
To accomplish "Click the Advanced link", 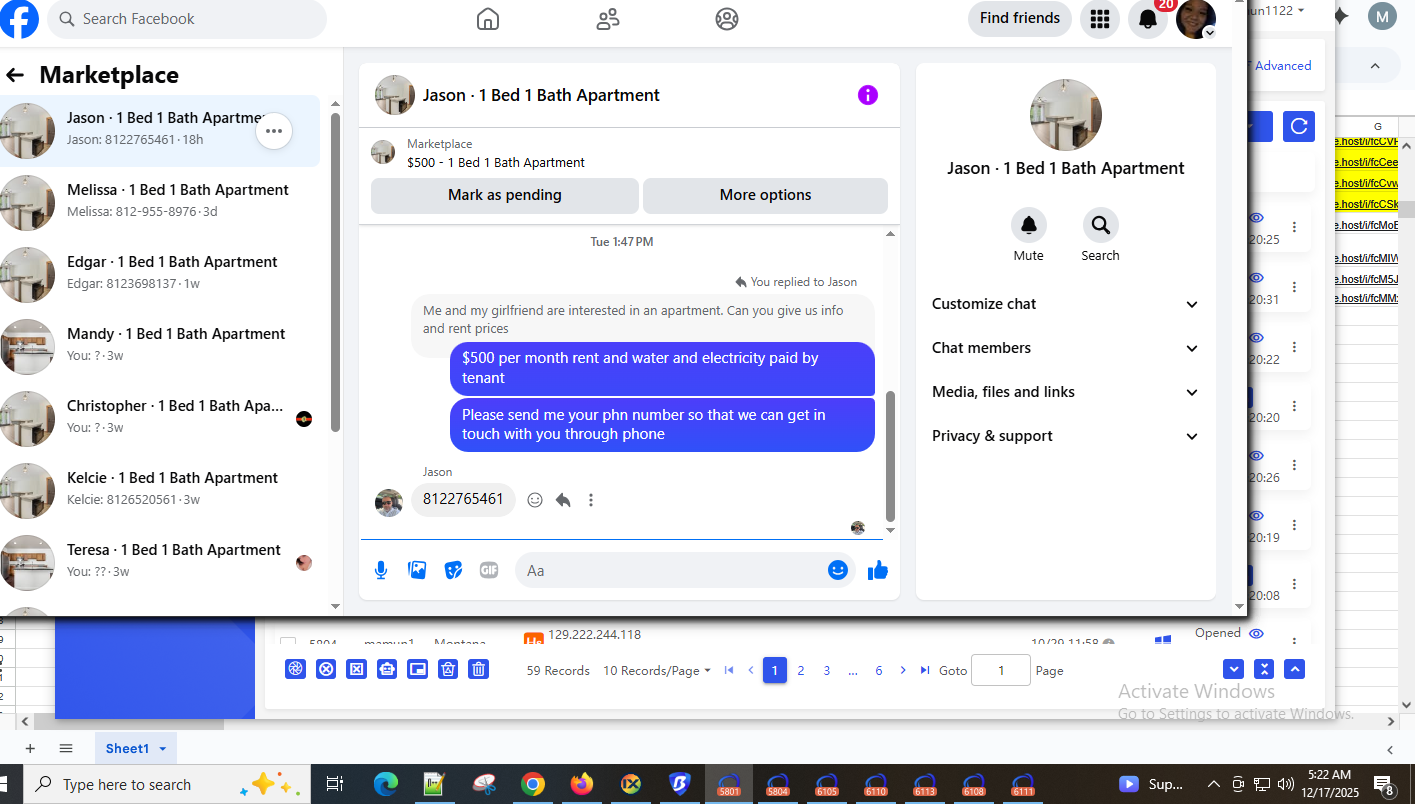I will 1283,66.
